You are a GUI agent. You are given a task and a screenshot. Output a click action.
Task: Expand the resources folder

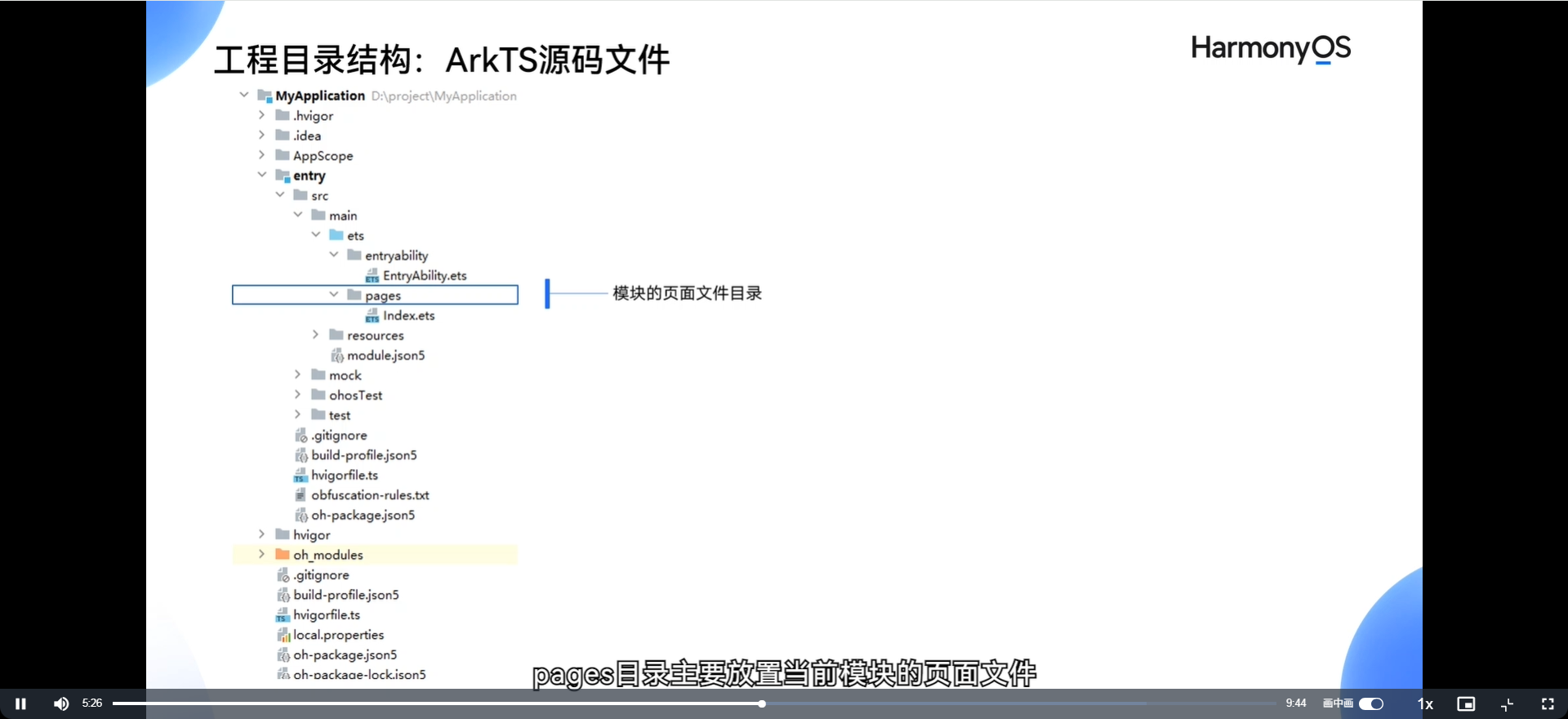click(x=315, y=334)
